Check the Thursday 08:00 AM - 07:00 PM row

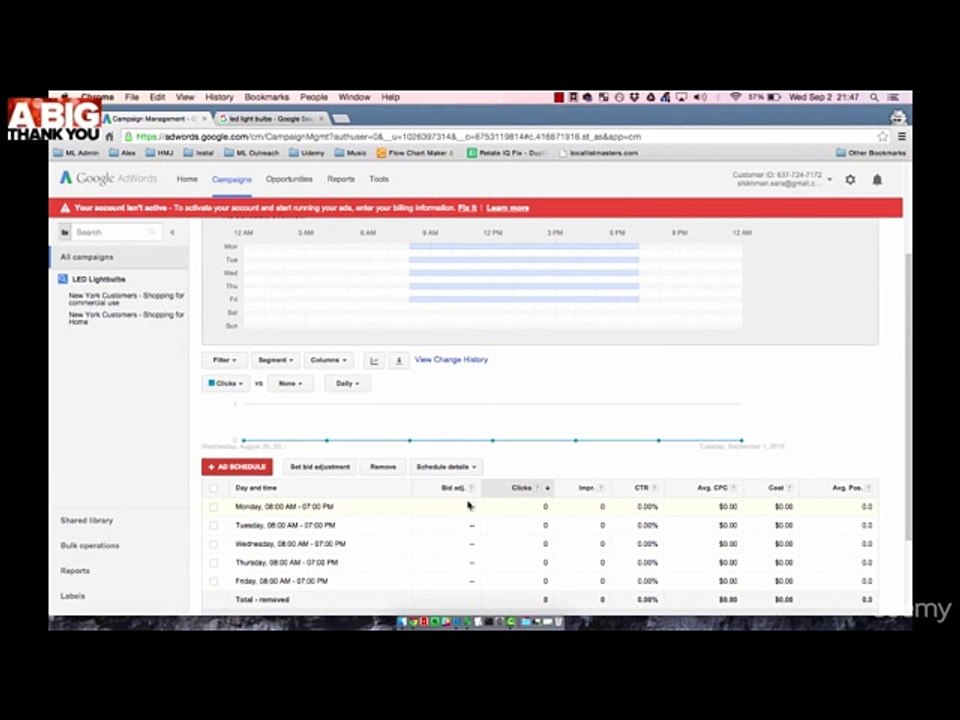point(214,563)
